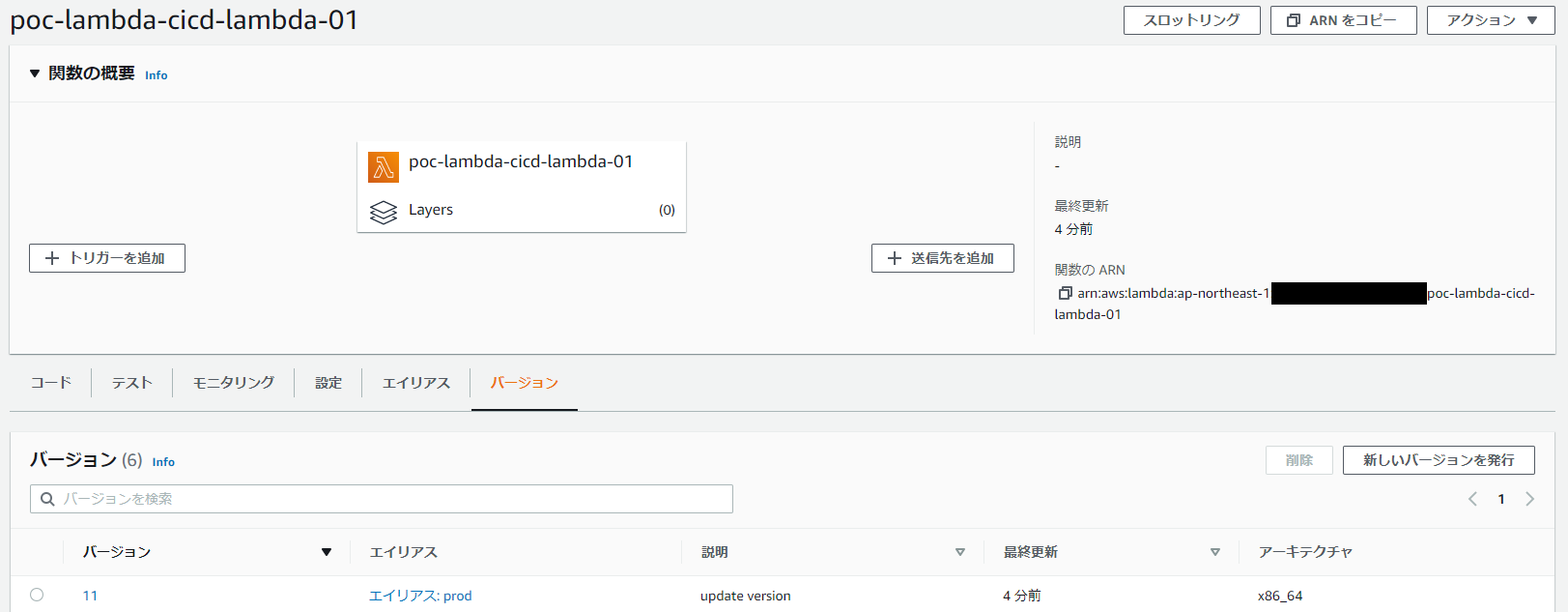Click the page title poc-lambda-cicd-lambda-01
1568x612 pixels.
(x=185, y=19)
